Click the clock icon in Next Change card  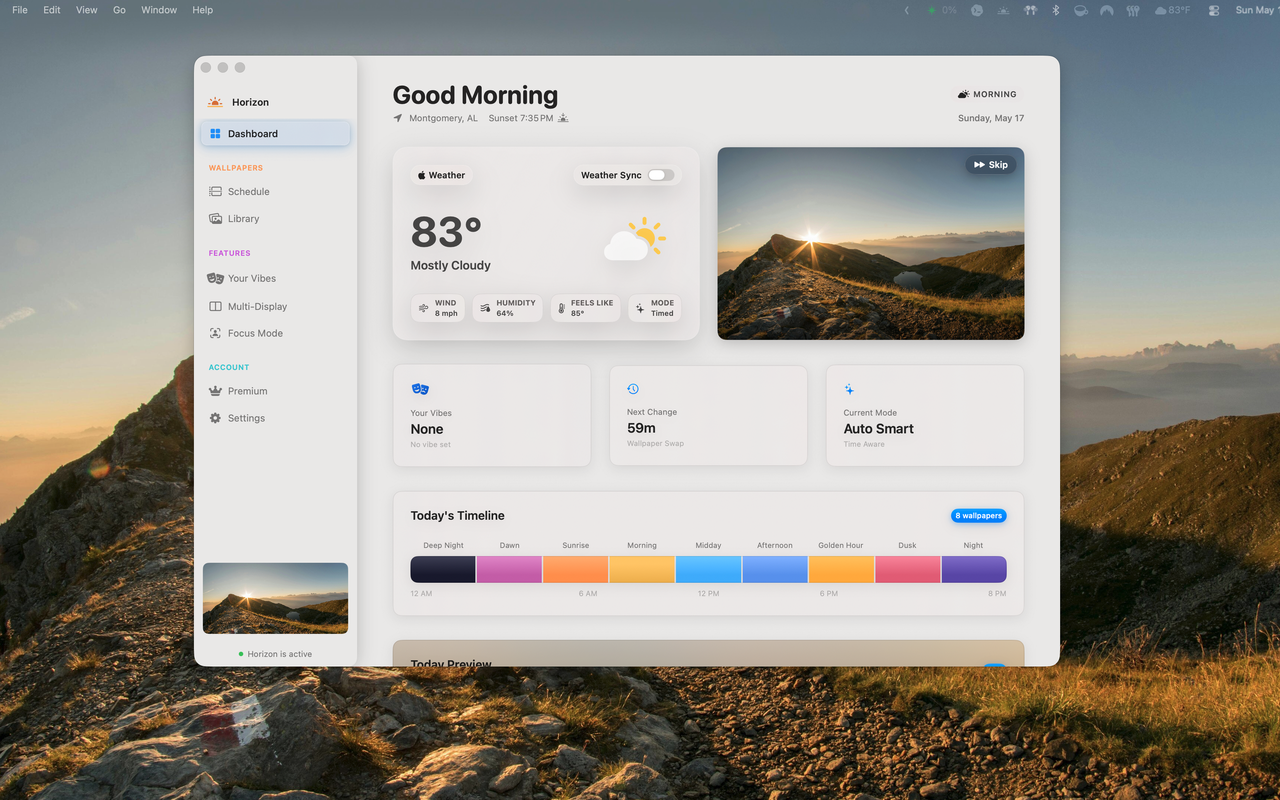[x=633, y=389]
